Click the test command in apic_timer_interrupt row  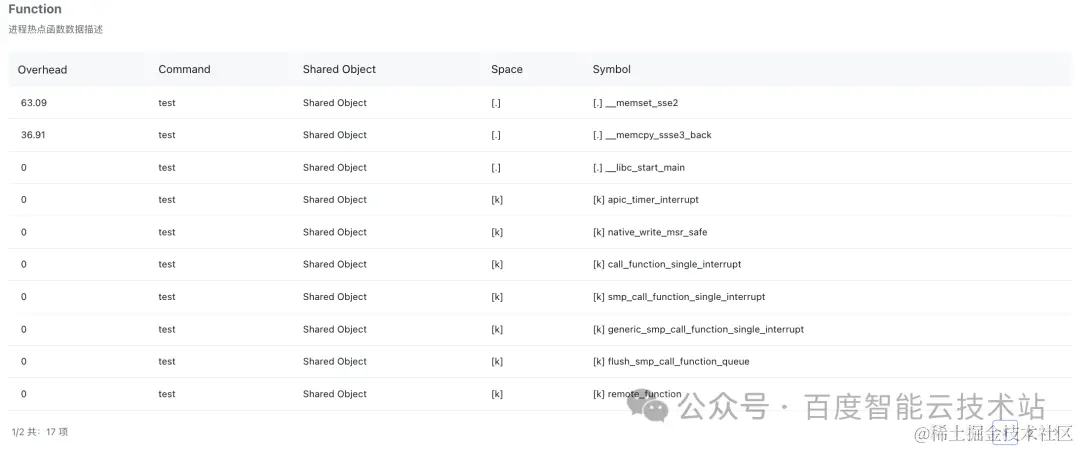coord(167,200)
